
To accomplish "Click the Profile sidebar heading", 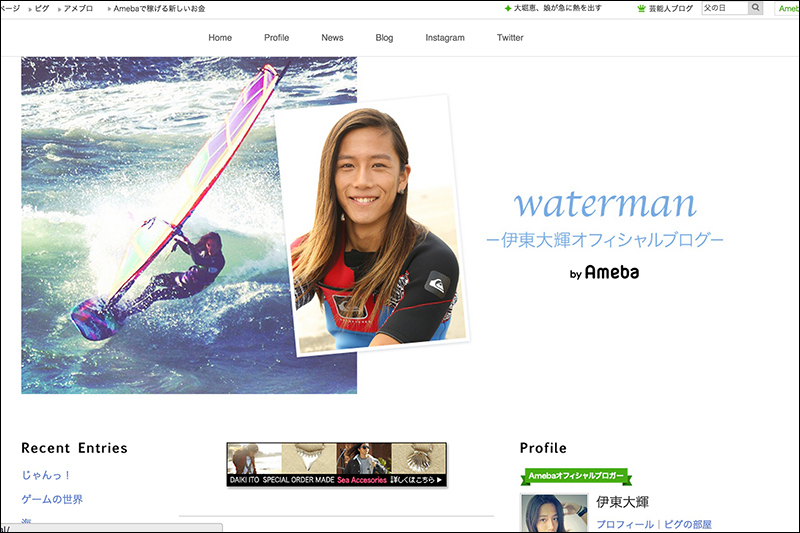I will [543, 448].
